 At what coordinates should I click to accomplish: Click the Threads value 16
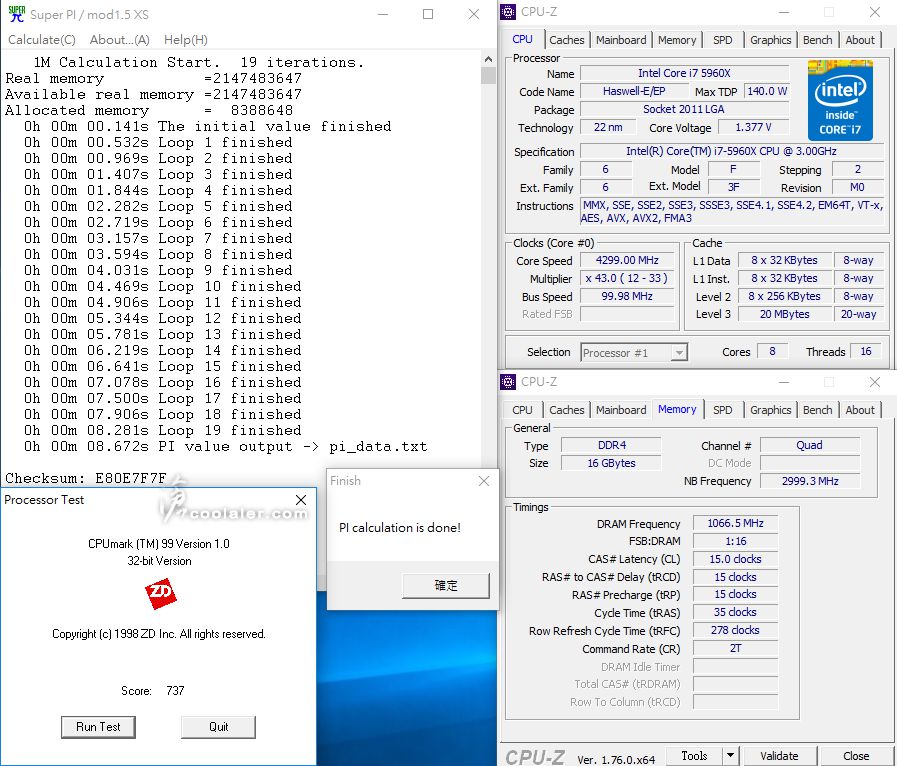(x=866, y=351)
